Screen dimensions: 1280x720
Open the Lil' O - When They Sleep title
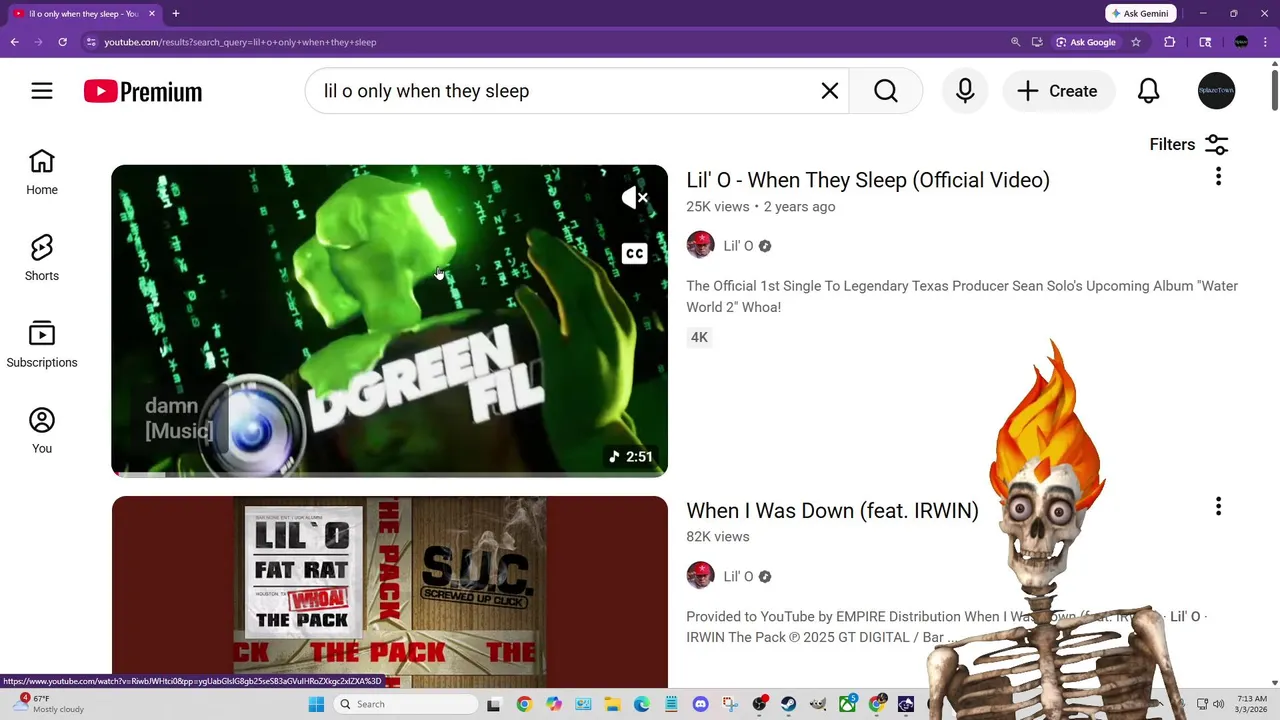coord(868,180)
